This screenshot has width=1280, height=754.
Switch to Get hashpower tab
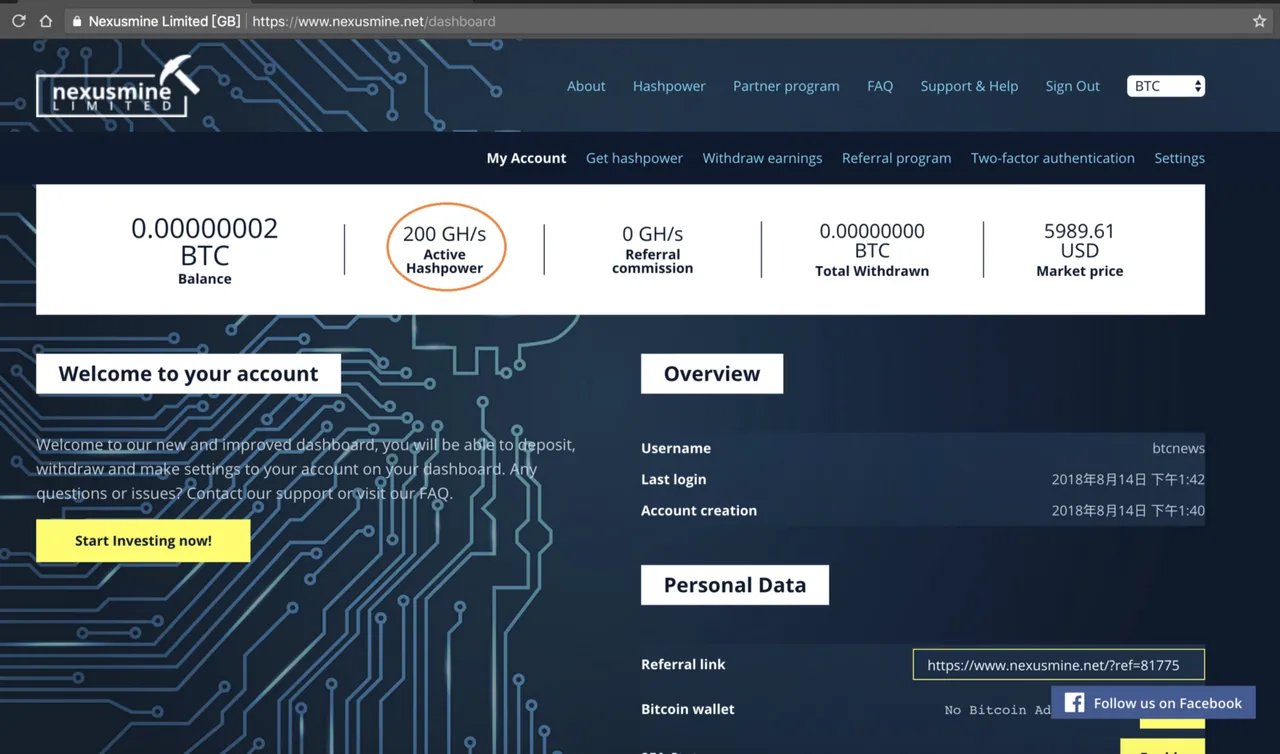coord(634,158)
